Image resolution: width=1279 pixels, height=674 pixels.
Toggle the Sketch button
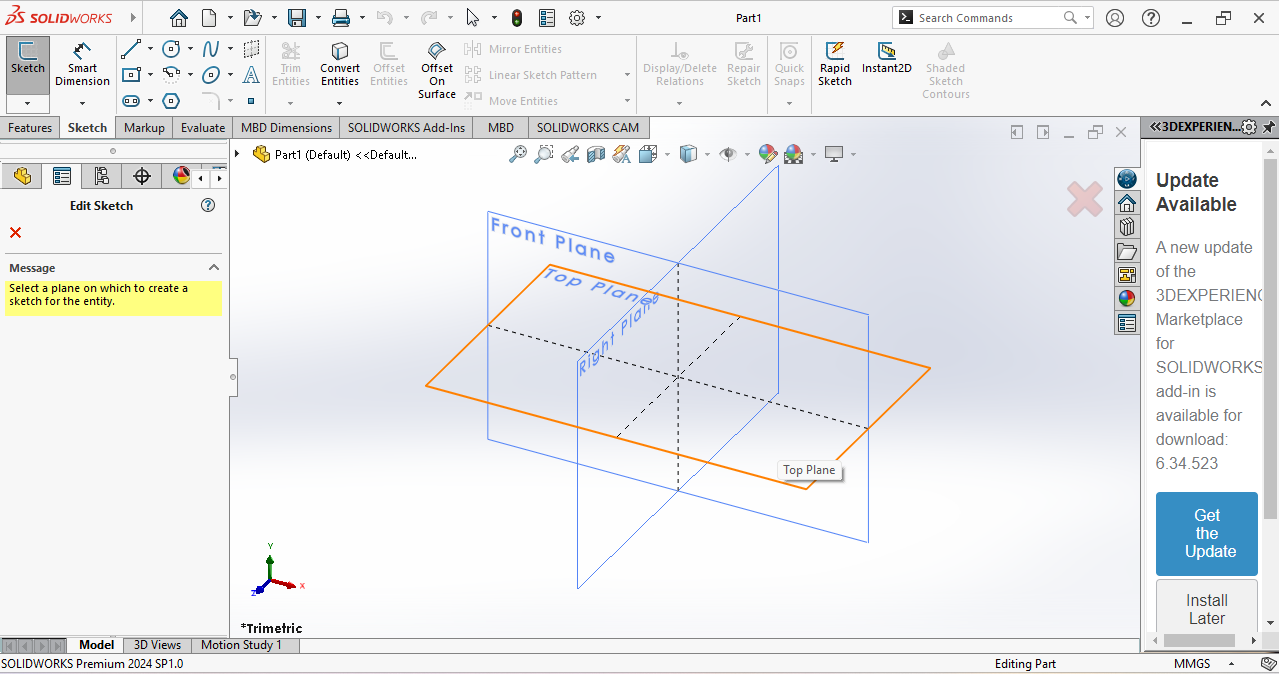click(x=28, y=65)
